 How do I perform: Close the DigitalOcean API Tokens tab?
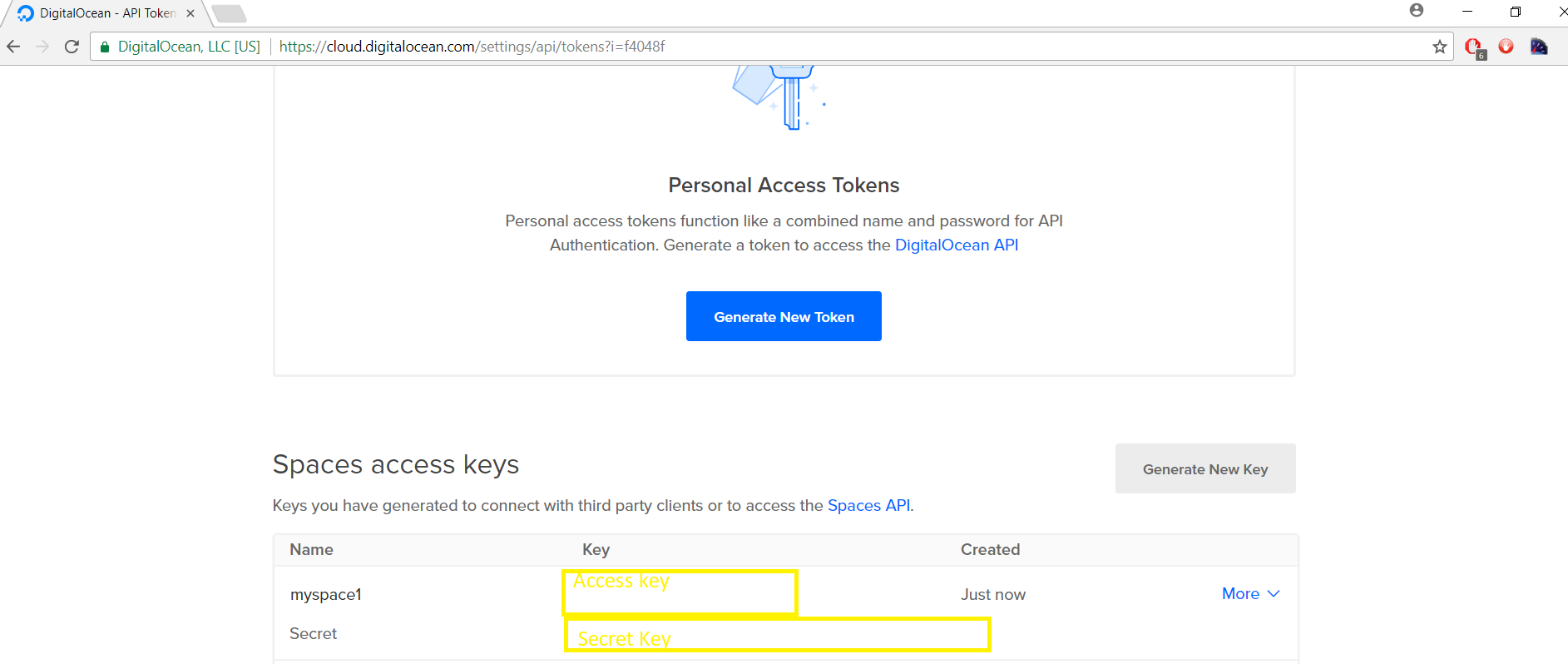[x=190, y=13]
